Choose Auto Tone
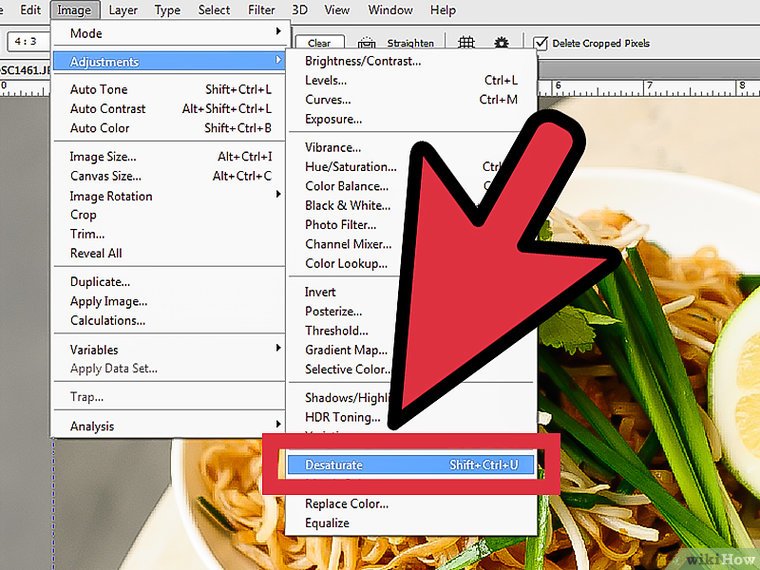The image size is (760, 570). 169,89
